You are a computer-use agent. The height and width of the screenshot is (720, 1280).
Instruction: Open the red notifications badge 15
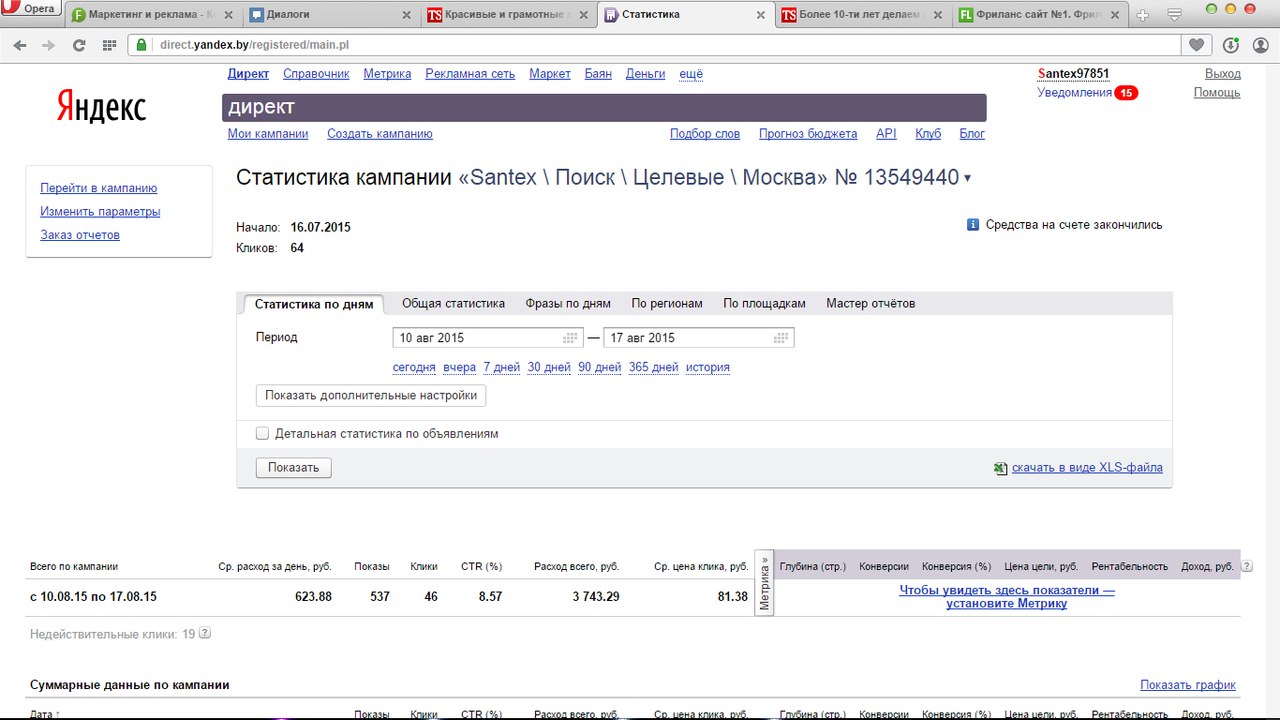point(1126,93)
